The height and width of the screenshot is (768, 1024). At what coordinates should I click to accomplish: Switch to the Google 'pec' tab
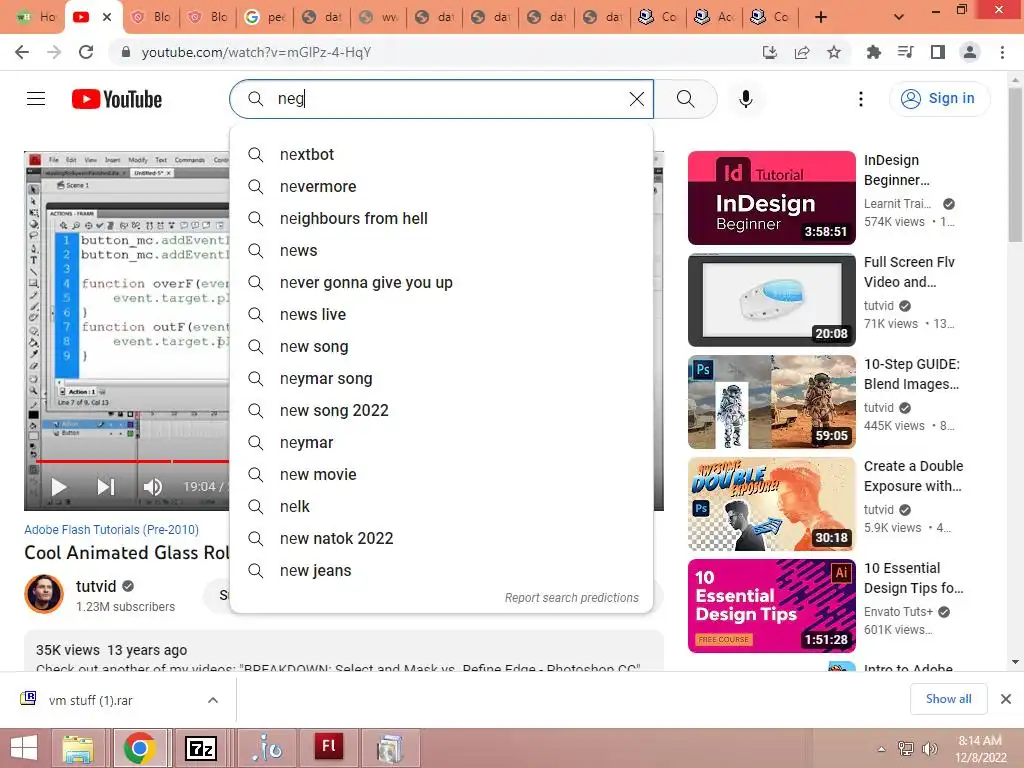(266, 18)
